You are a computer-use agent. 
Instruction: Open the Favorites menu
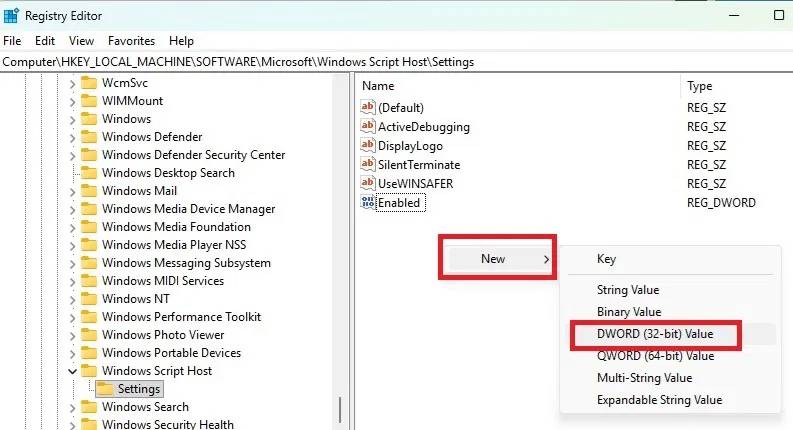tap(131, 41)
